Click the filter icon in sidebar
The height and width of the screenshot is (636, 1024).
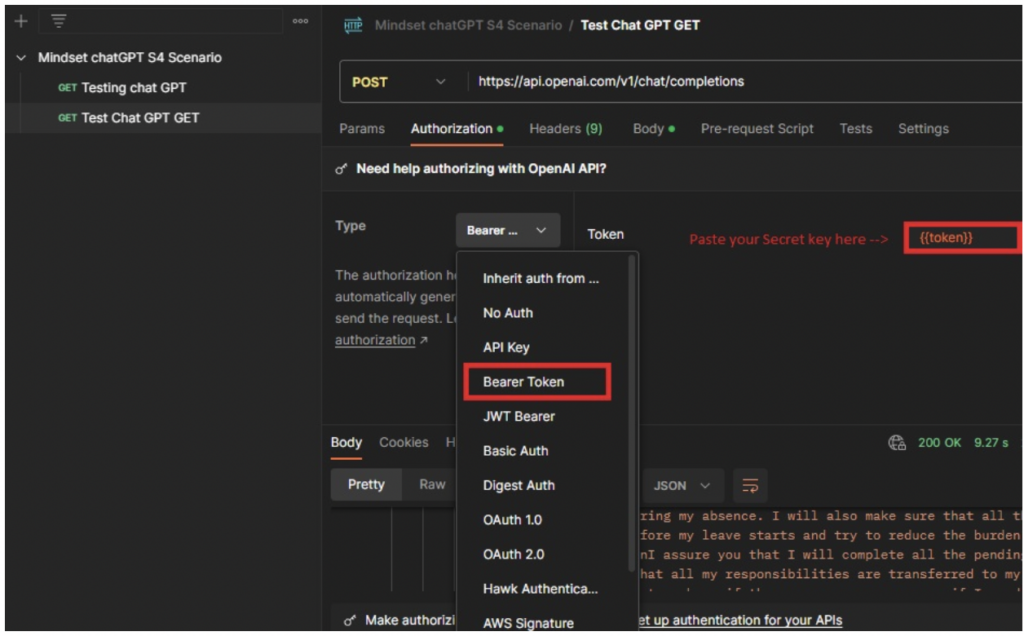(59, 21)
